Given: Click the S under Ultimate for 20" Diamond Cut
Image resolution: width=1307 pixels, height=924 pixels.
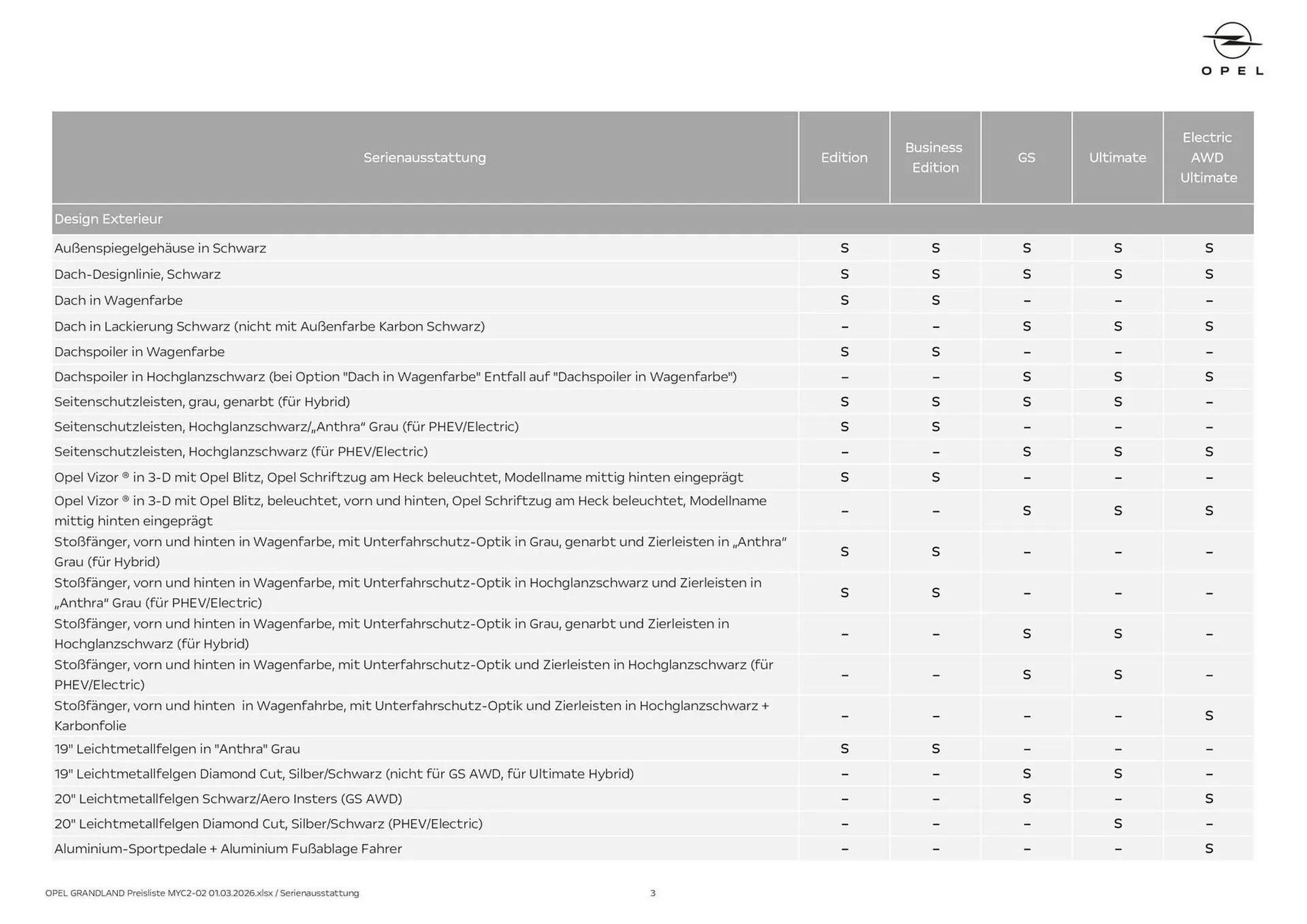Looking at the screenshot, I should pyautogui.click(x=1117, y=824).
